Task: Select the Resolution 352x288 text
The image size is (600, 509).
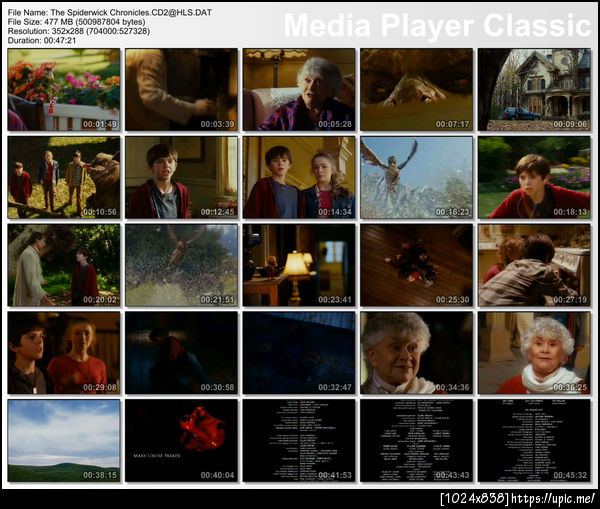Action: [79, 31]
